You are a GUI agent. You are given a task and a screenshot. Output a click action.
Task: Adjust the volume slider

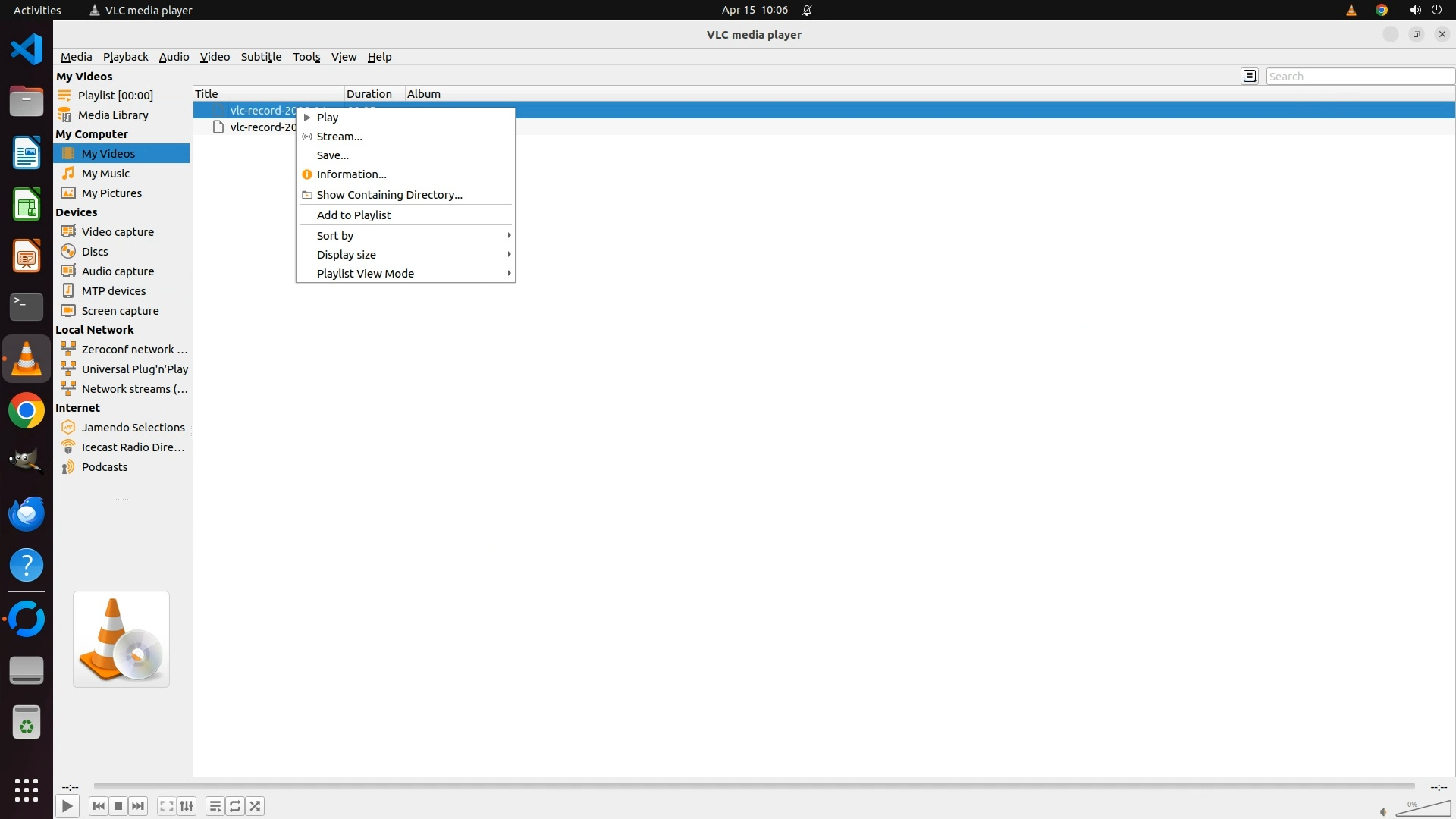click(1423, 808)
